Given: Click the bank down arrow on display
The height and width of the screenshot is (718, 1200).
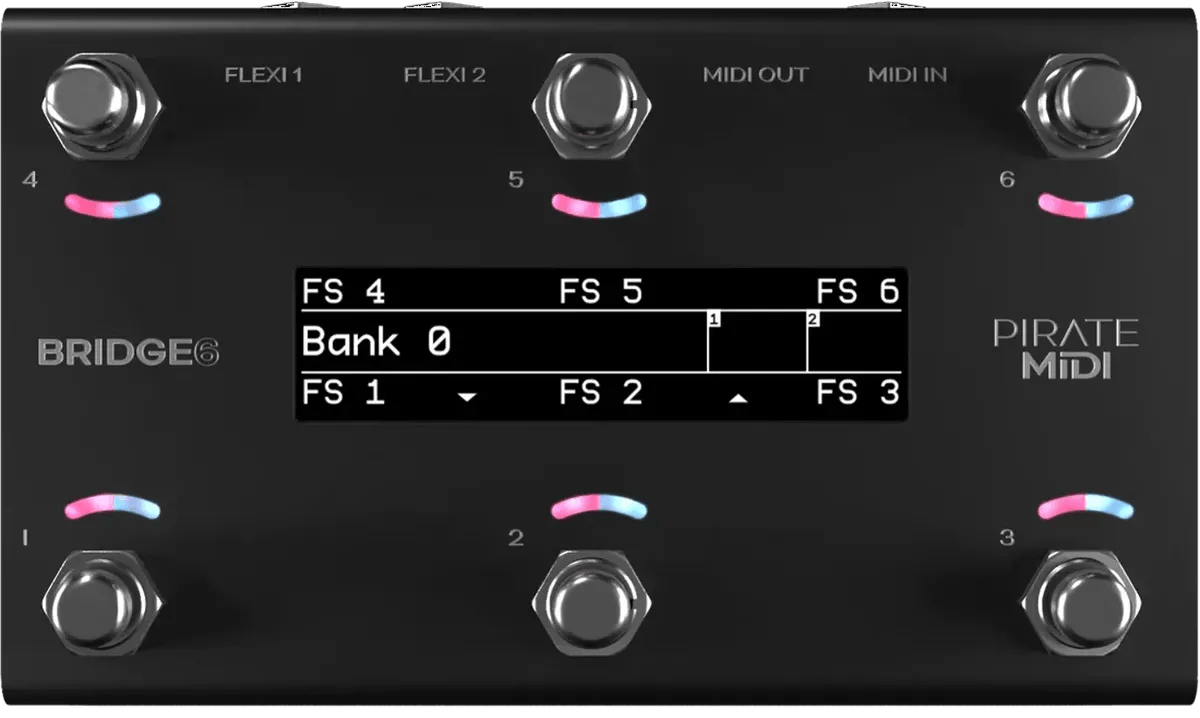Looking at the screenshot, I should [466, 397].
